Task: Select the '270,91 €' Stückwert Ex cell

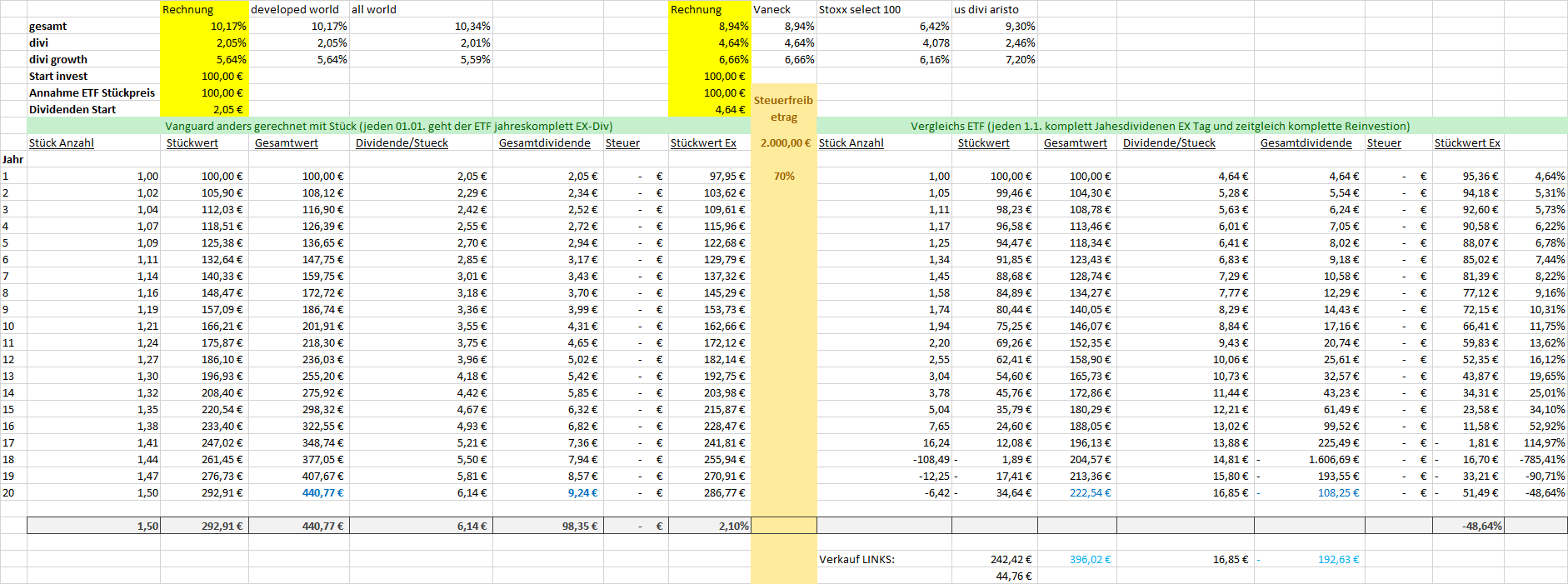Action: [710, 476]
